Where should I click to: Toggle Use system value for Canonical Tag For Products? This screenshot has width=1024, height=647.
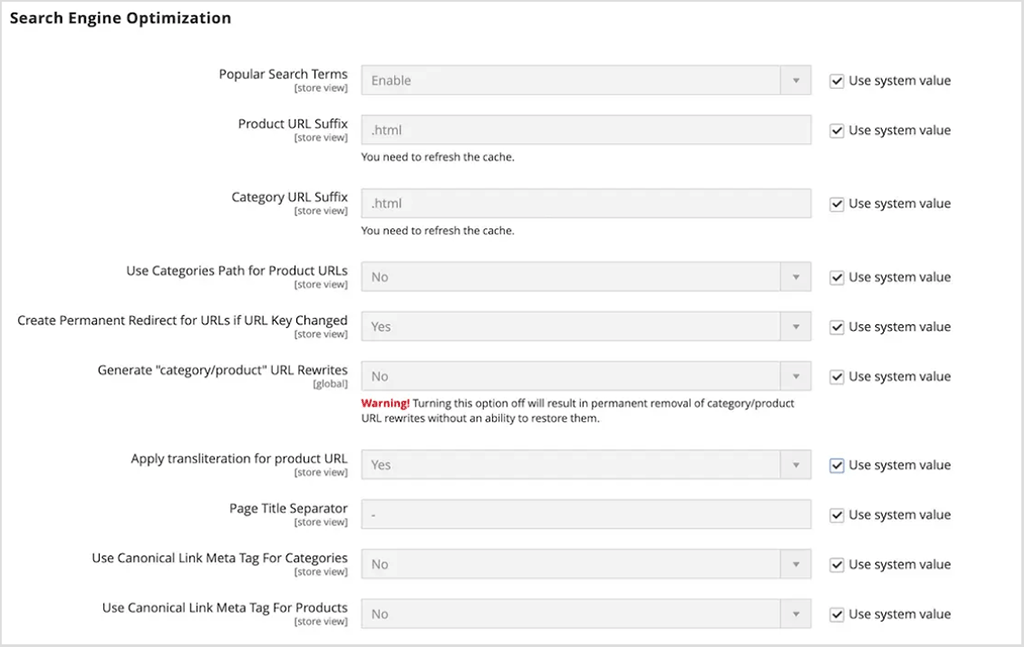(x=837, y=614)
